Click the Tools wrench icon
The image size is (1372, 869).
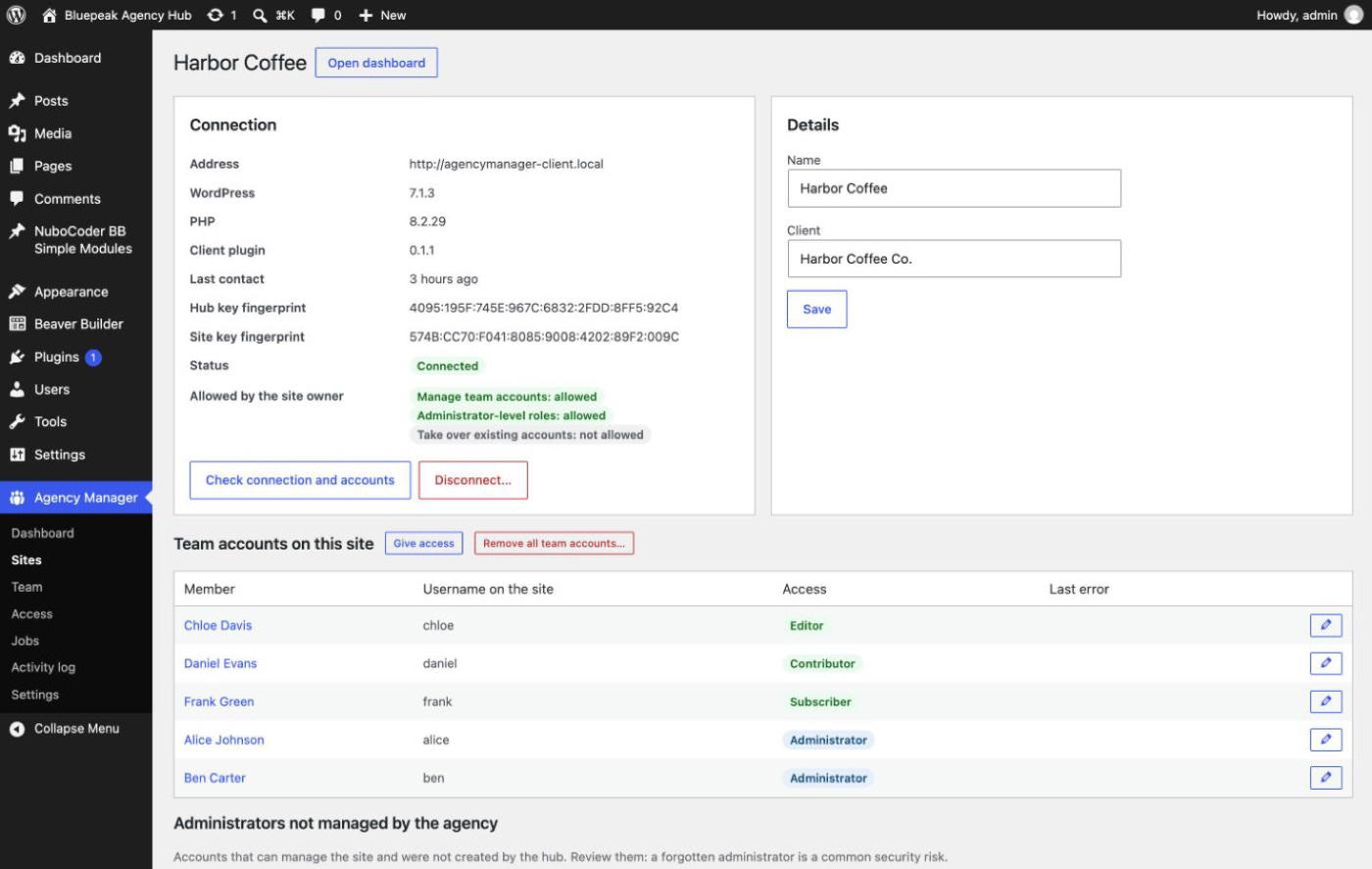pos(17,421)
